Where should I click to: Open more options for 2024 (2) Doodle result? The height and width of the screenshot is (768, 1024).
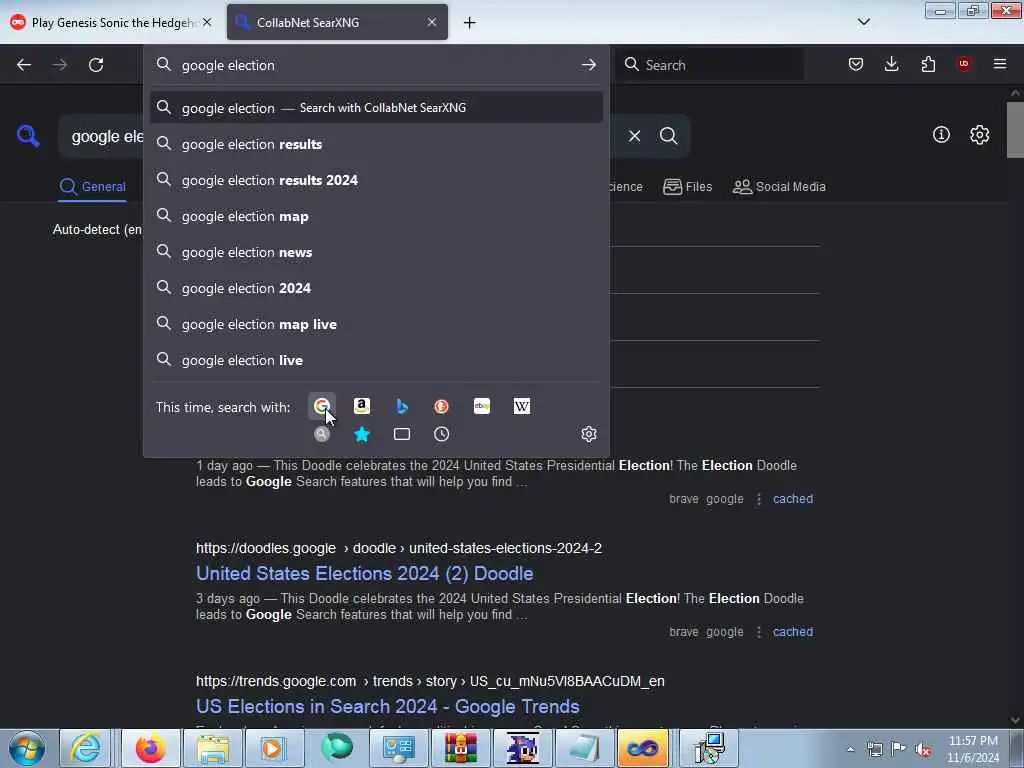(759, 632)
